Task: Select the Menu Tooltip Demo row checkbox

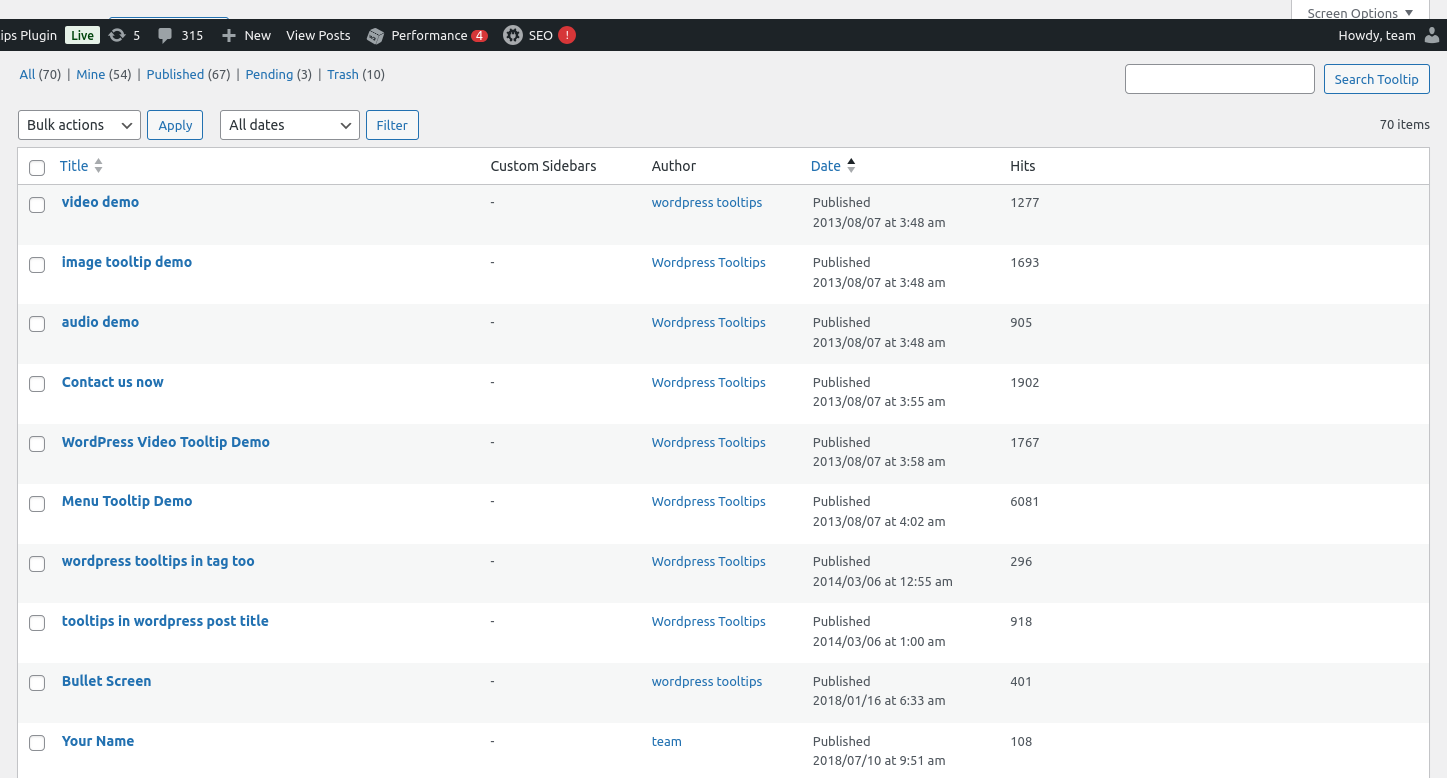Action: pos(37,504)
